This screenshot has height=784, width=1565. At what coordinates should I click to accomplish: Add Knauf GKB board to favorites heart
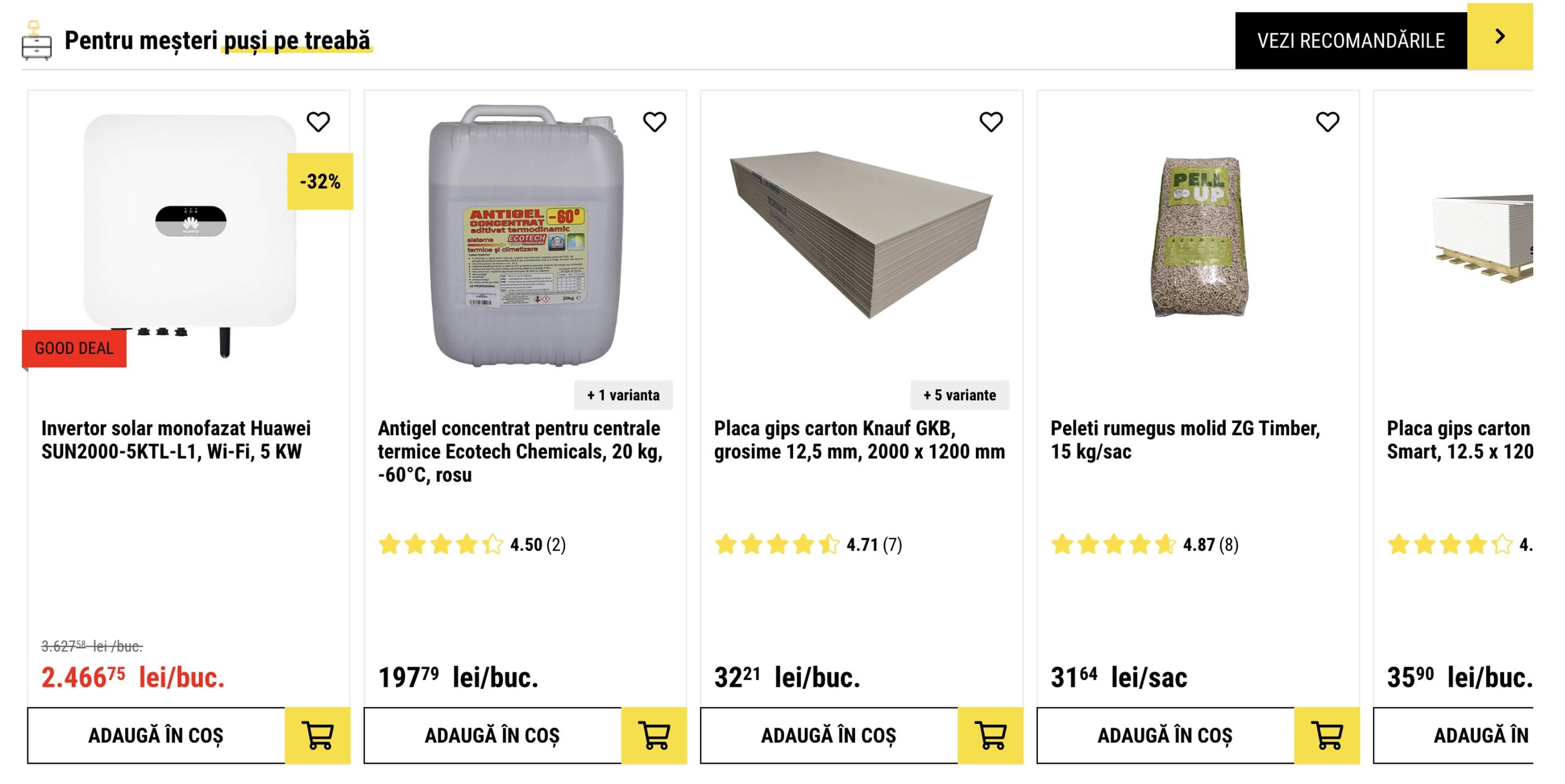[x=991, y=122]
